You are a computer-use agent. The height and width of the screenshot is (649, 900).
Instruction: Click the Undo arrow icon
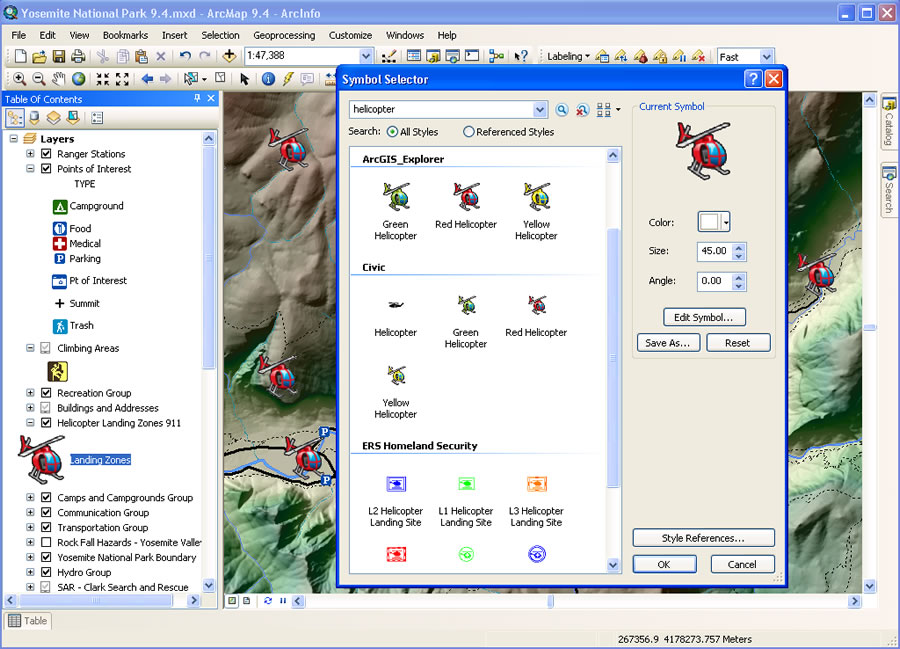[x=185, y=56]
